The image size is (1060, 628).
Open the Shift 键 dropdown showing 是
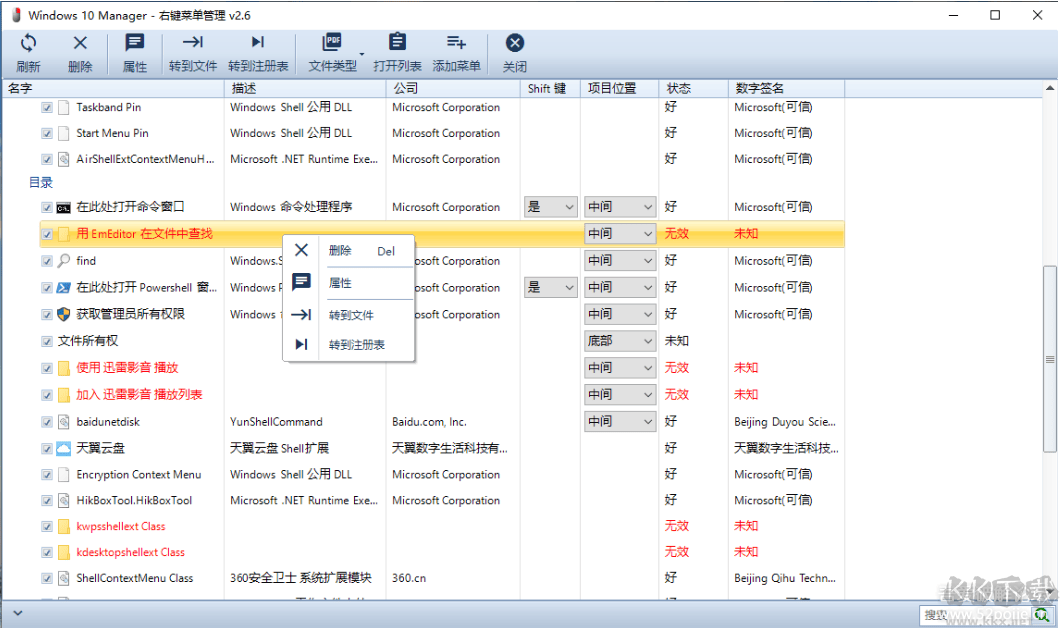550,206
